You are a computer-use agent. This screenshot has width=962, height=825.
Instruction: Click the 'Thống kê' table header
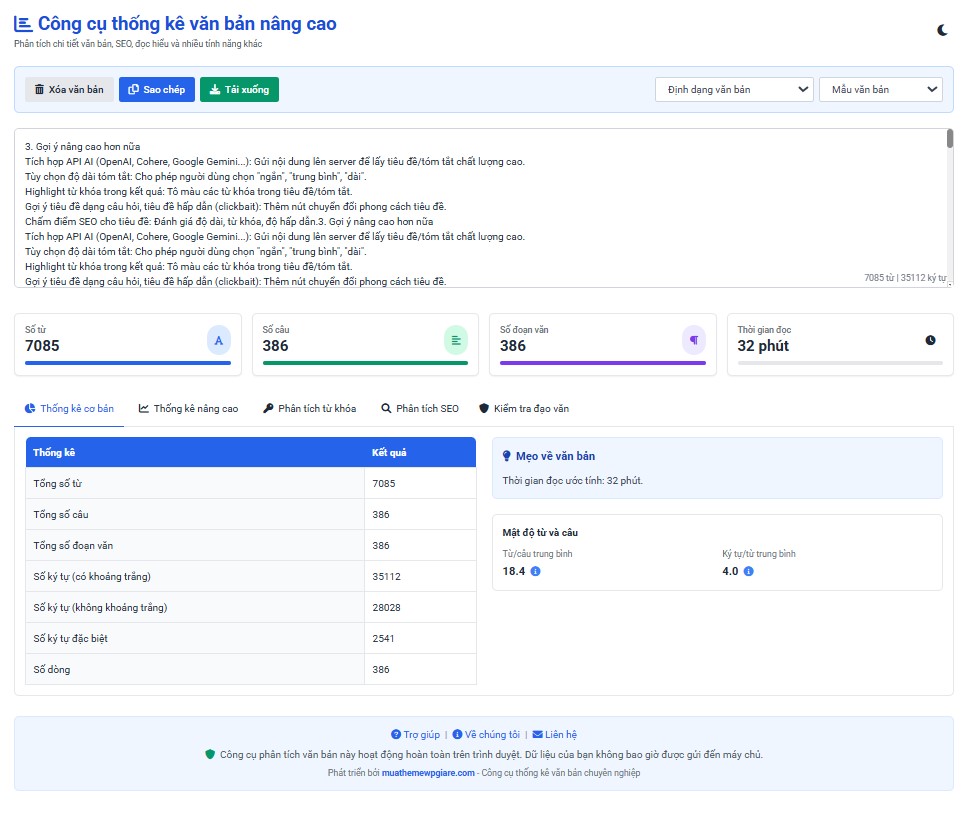(x=195, y=452)
